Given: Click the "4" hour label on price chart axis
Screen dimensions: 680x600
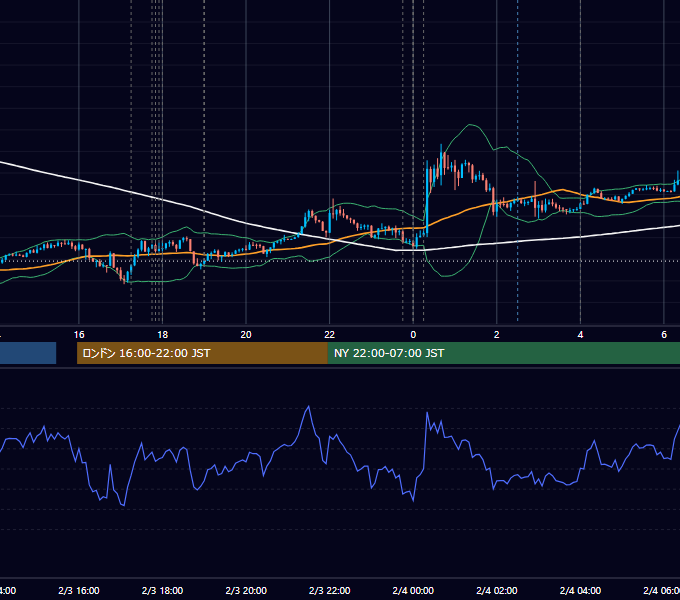Looking at the screenshot, I should [580, 335].
